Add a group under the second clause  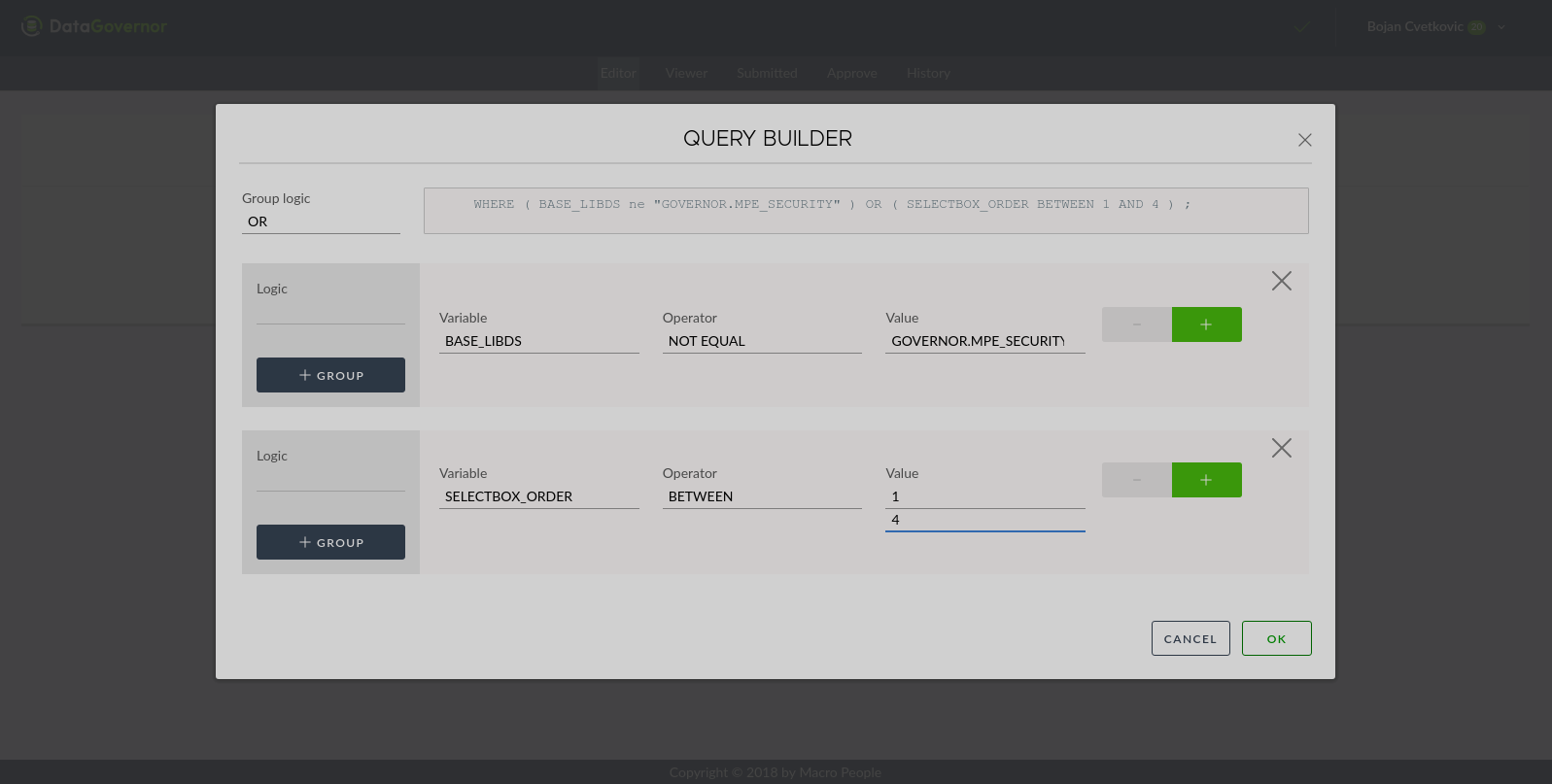[330, 542]
